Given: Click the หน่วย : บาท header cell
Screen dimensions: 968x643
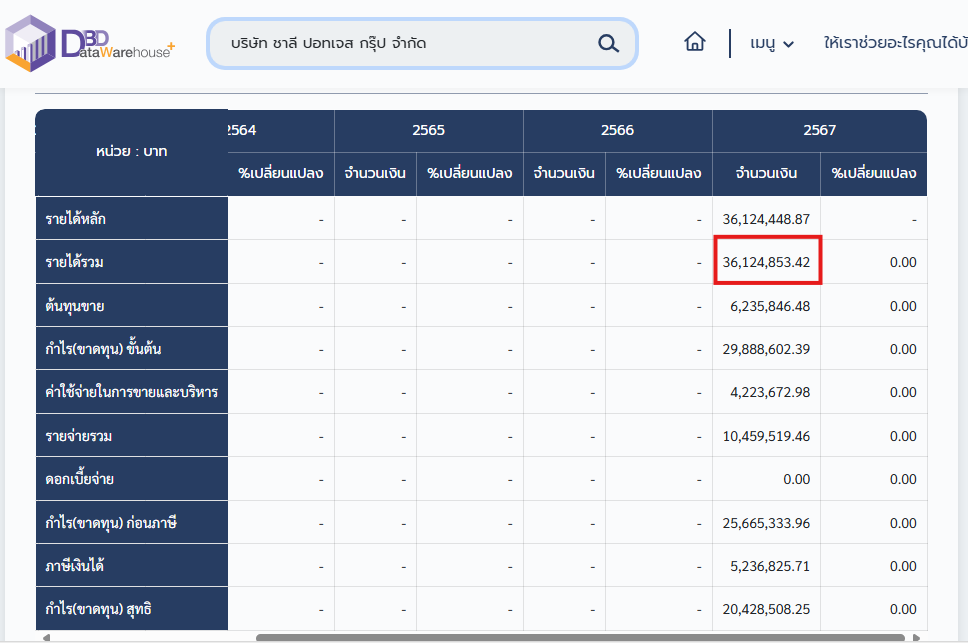Looking at the screenshot, I should (131, 152).
